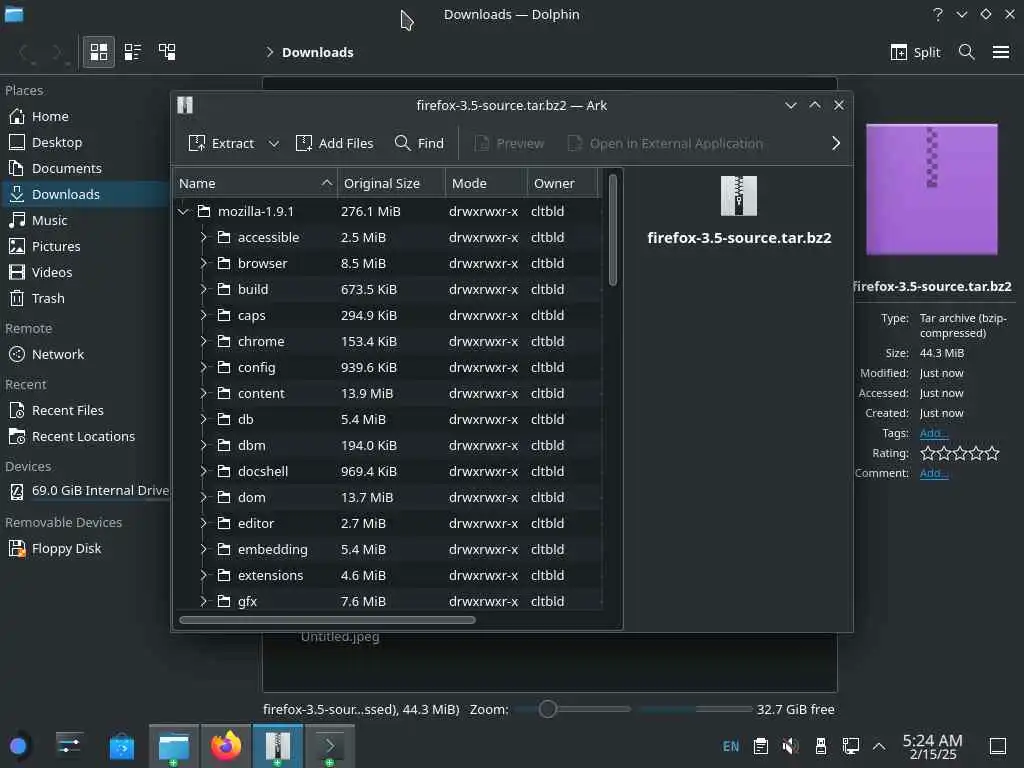Open Firefox from the taskbar
Viewport: 1024px width, 768px height.
click(225, 746)
